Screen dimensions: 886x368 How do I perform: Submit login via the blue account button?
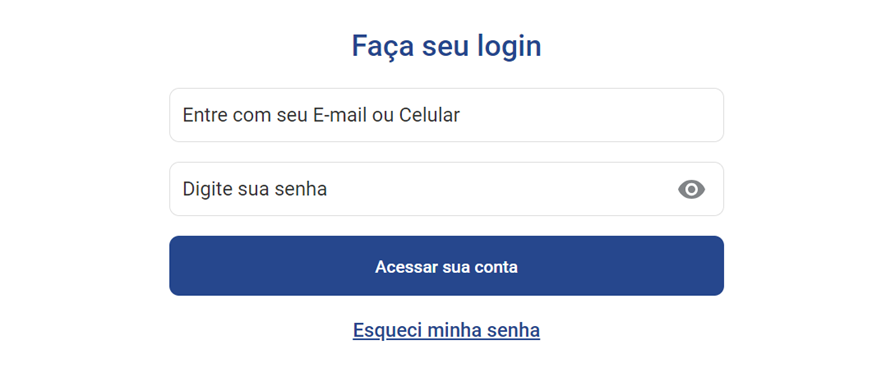pos(446,266)
